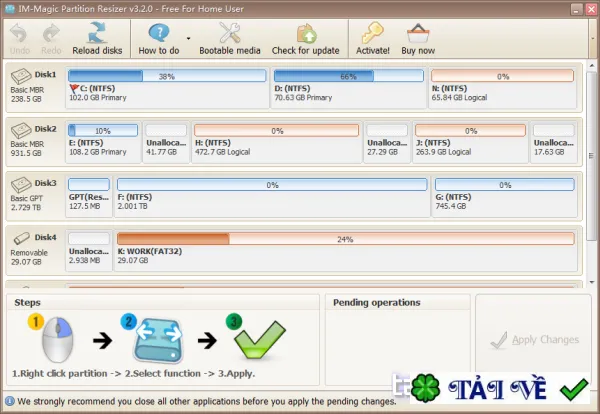600x414 pixels.
Task: Select the 41.77 GB unallocated space
Action: pyautogui.click(x=166, y=142)
